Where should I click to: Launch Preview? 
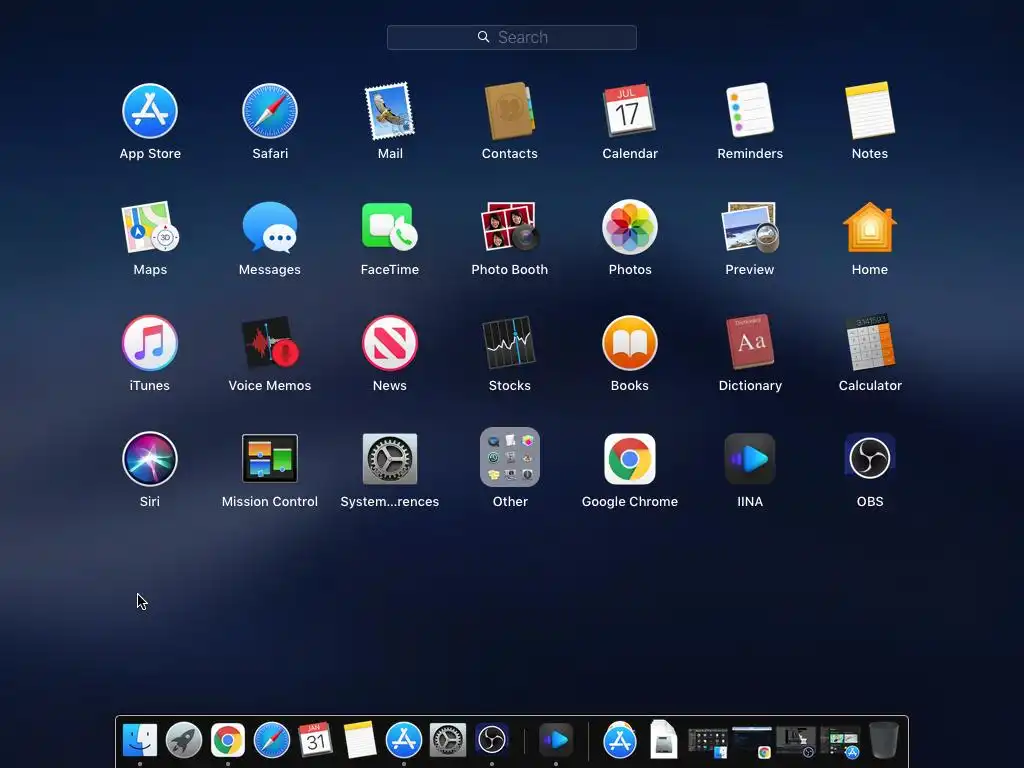[x=750, y=227]
